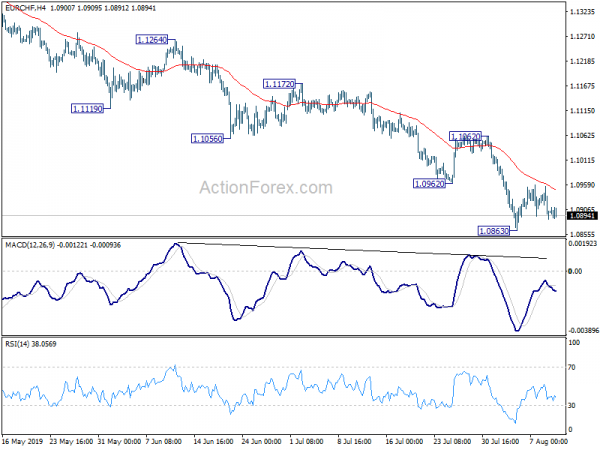600x450 pixels.
Task: Click the 16 Jul 00:00 time label
Action: click(404, 441)
